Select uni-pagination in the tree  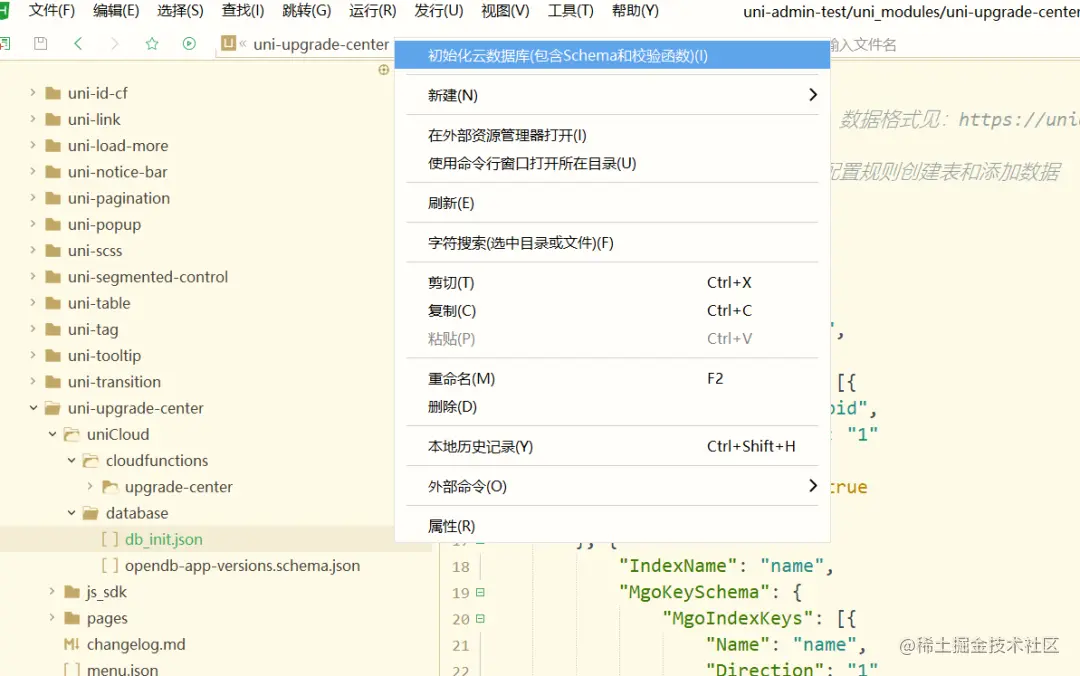(118, 198)
